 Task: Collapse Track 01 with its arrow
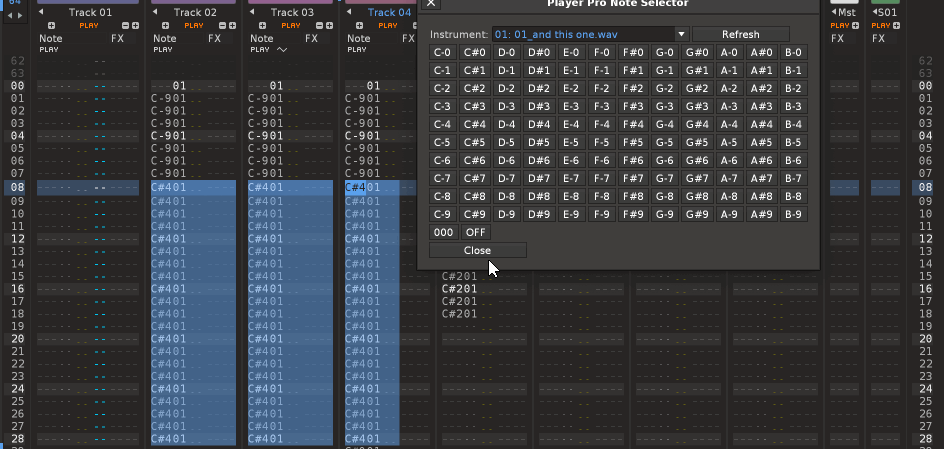point(41,12)
